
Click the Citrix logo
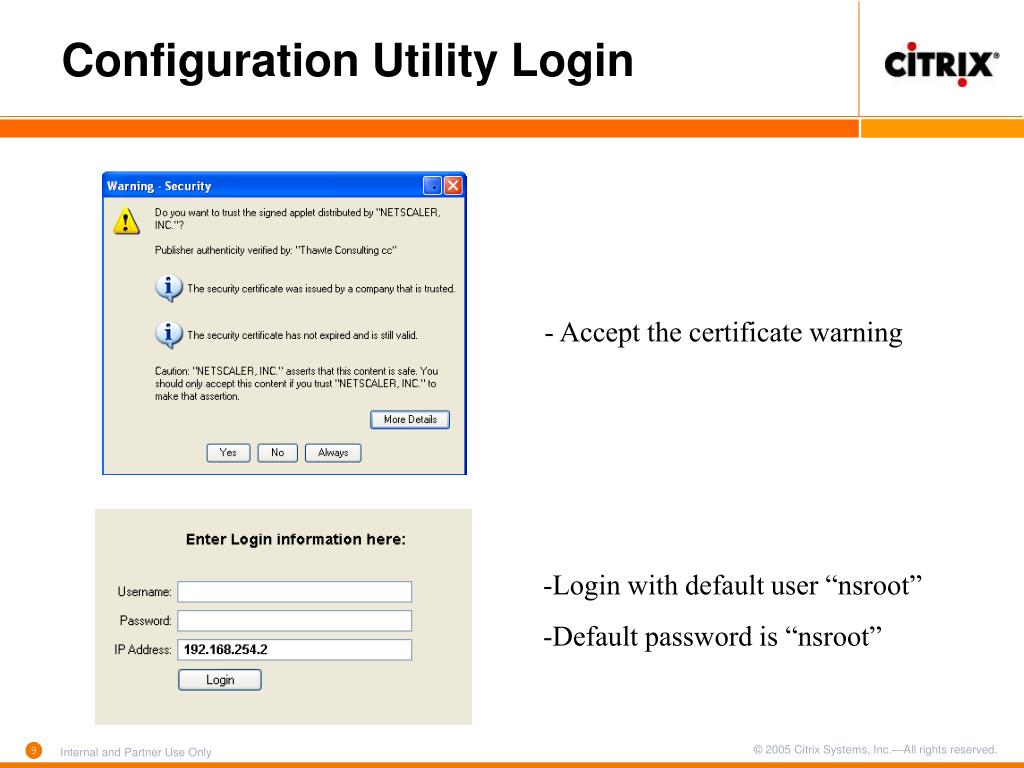pos(938,62)
